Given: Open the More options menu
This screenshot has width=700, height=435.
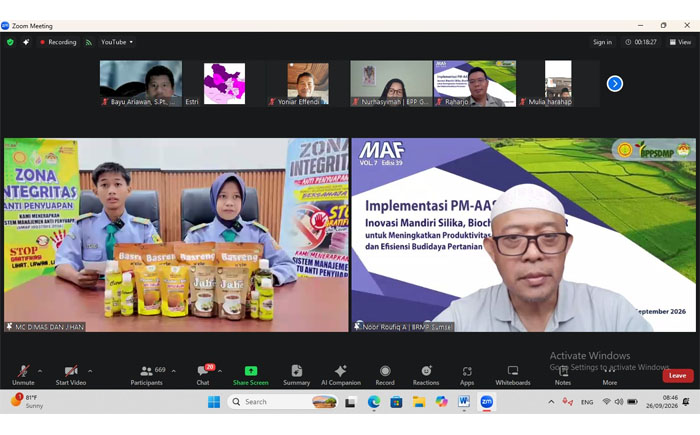Looking at the screenshot, I should coord(610,375).
